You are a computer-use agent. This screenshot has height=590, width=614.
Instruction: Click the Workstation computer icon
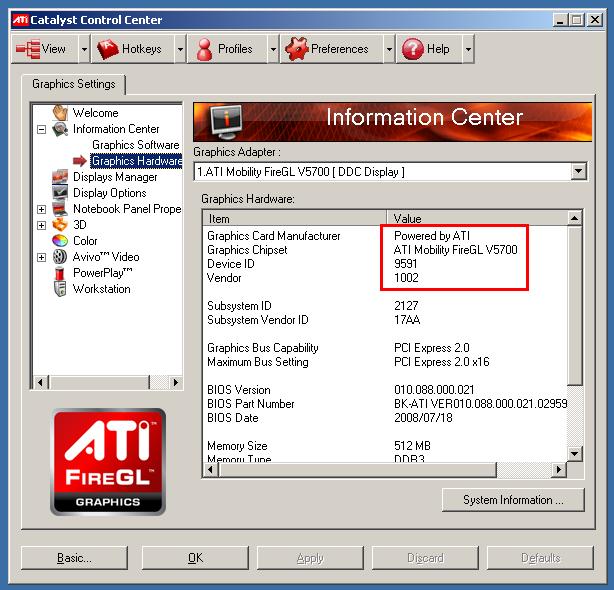tap(60, 289)
